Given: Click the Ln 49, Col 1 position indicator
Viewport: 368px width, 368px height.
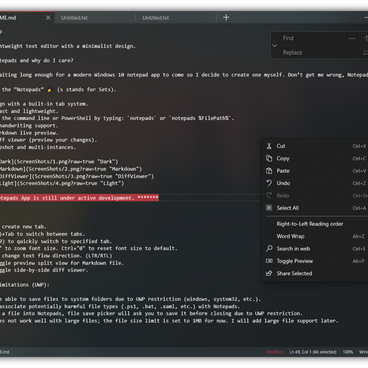Looking at the screenshot, I should 313,352.
